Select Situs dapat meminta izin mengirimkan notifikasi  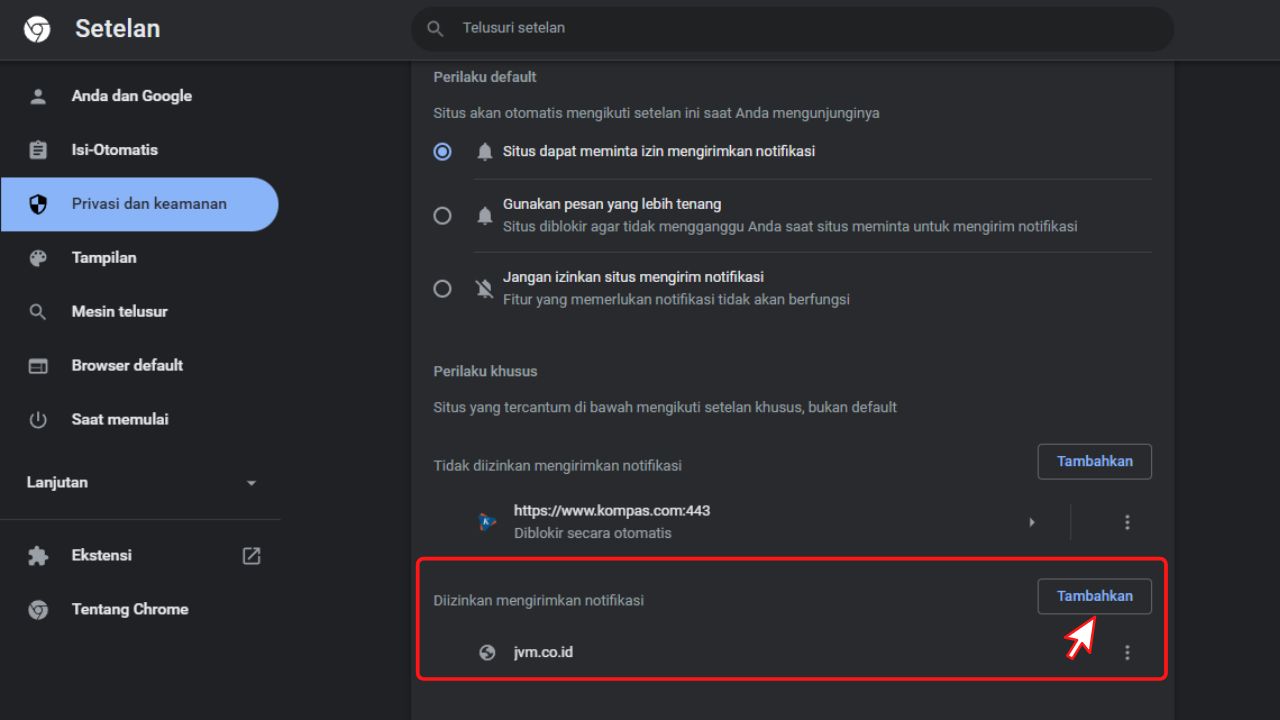coord(442,152)
